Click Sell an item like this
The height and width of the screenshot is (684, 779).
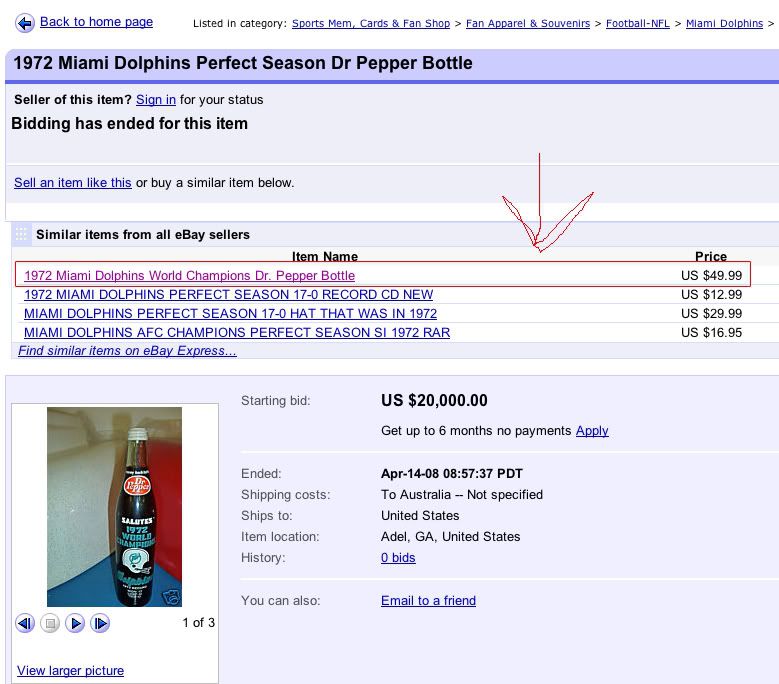[73, 183]
